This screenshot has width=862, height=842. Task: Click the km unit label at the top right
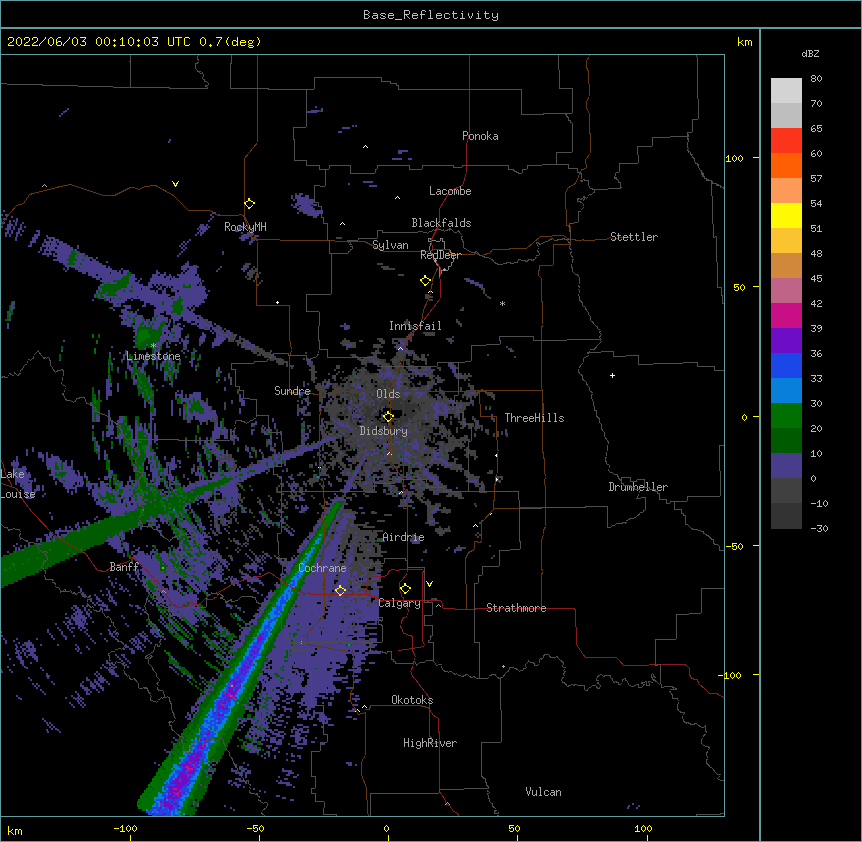point(745,42)
